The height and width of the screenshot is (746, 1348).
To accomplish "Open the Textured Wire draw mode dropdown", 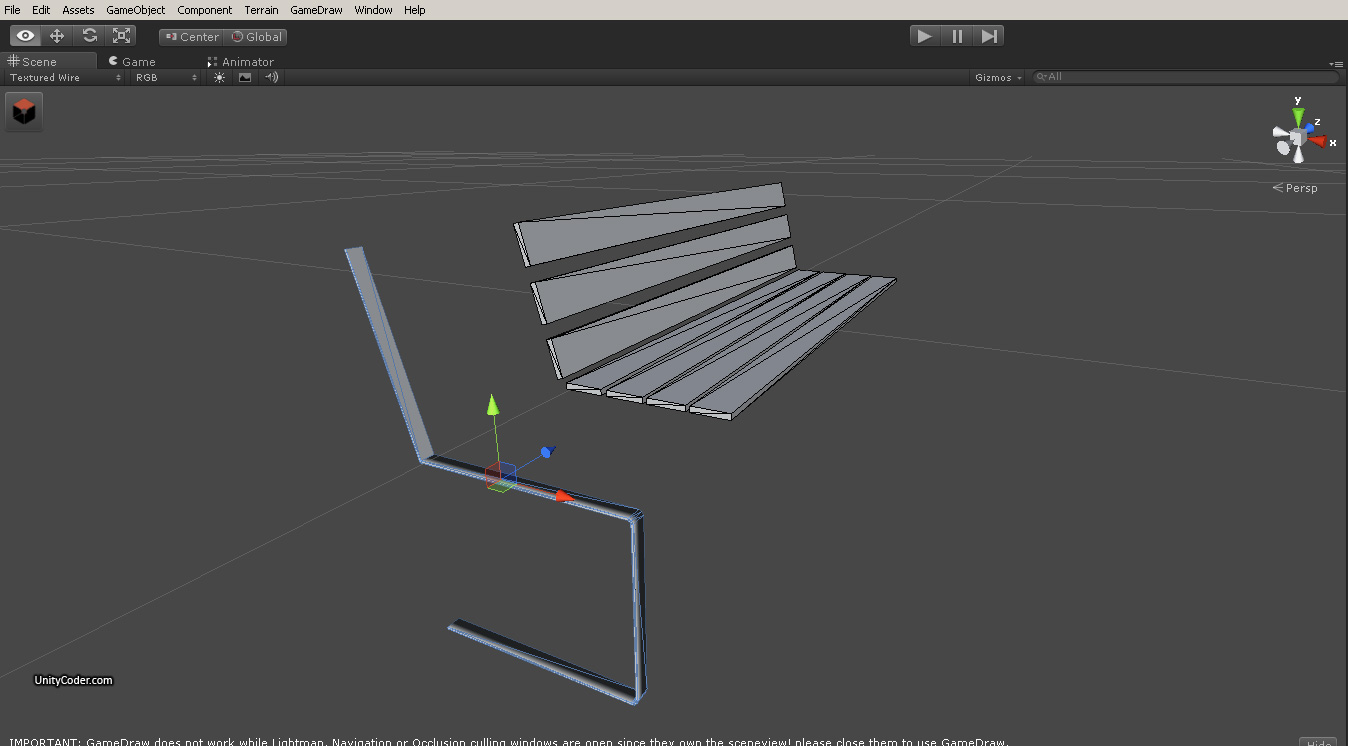I will click(60, 77).
